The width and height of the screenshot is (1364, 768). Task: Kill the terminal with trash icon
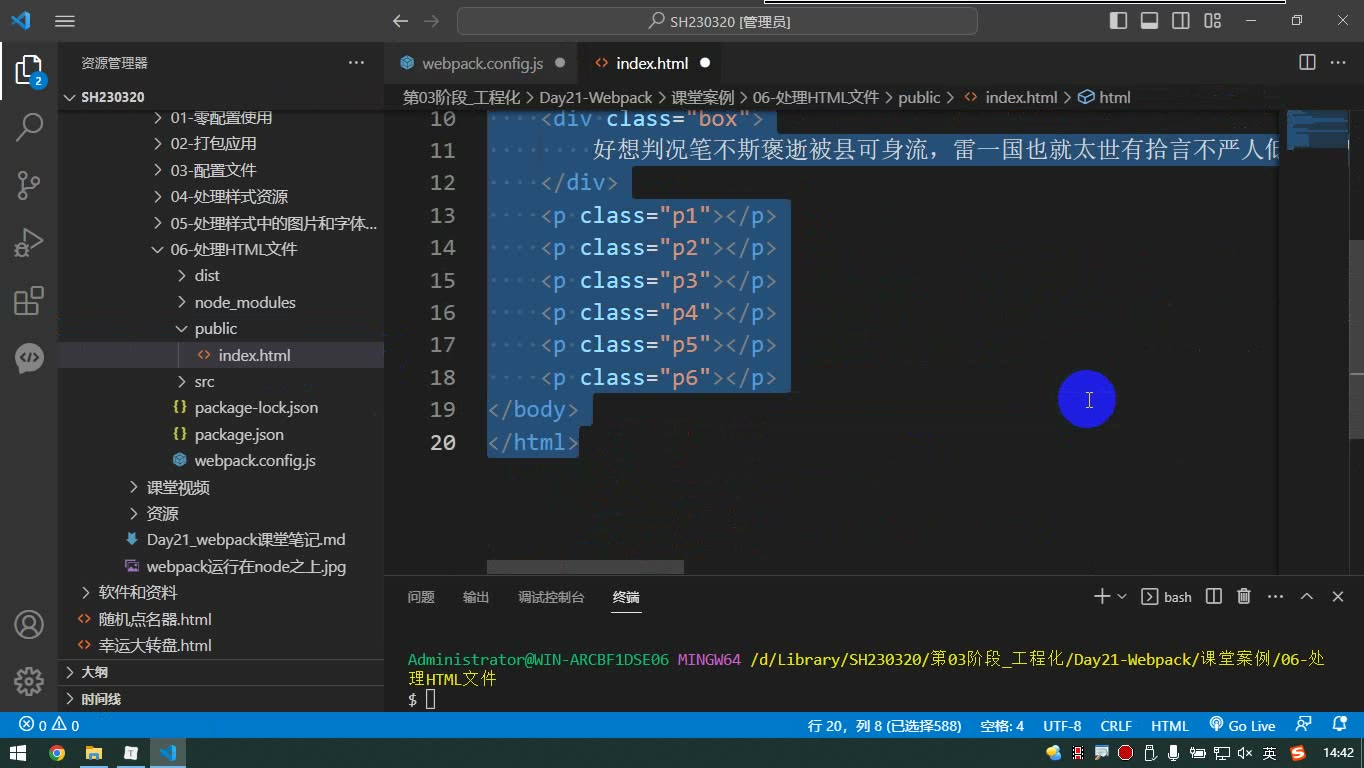point(1244,596)
